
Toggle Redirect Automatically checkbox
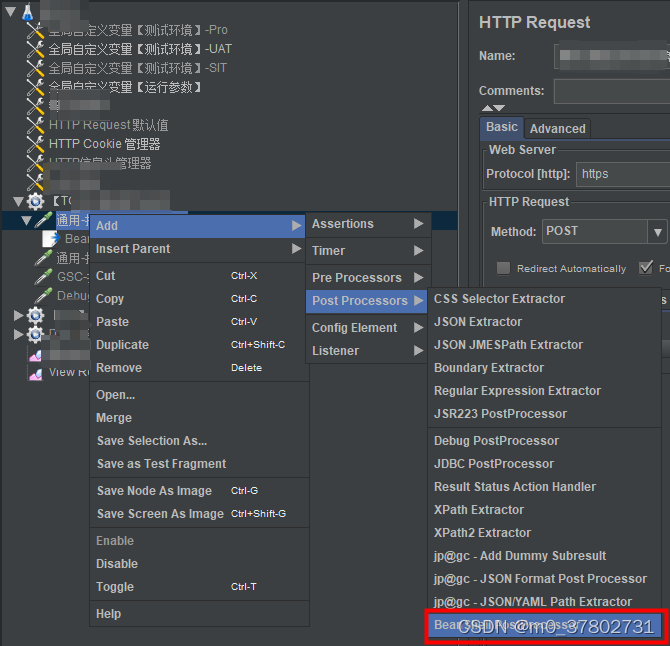coord(503,268)
